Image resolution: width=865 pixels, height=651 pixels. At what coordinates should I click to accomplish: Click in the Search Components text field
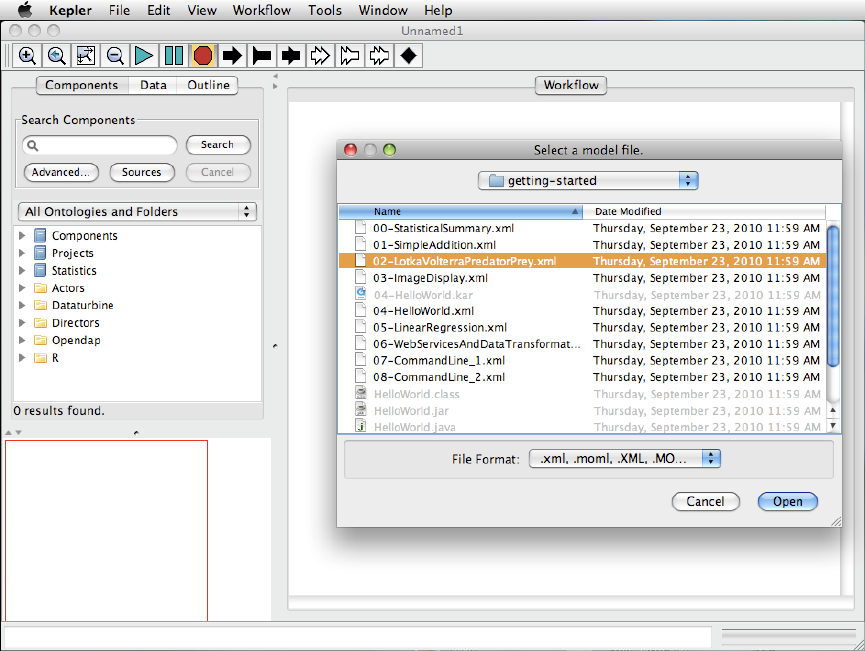(100, 146)
